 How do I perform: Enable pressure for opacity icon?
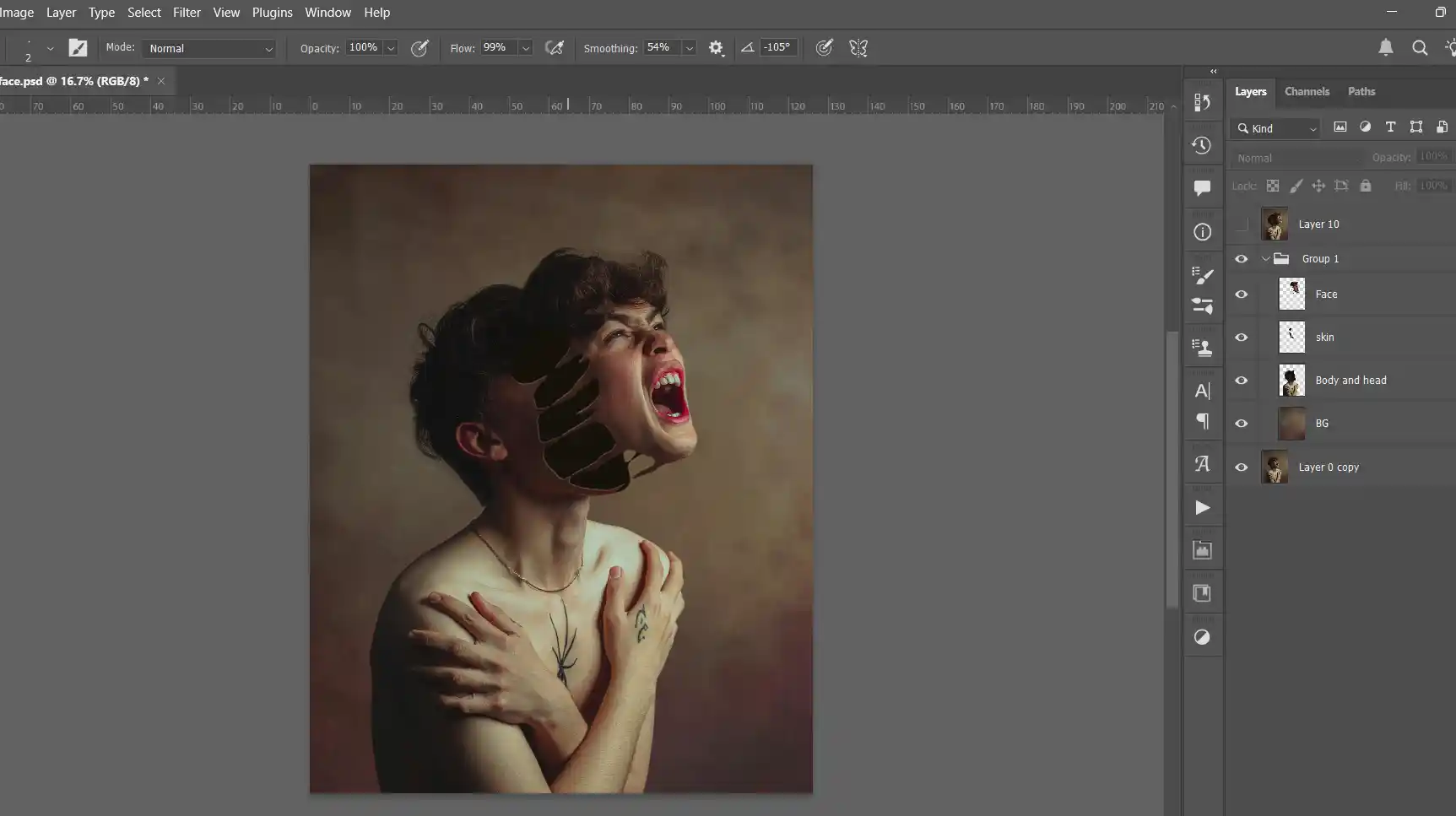419,48
